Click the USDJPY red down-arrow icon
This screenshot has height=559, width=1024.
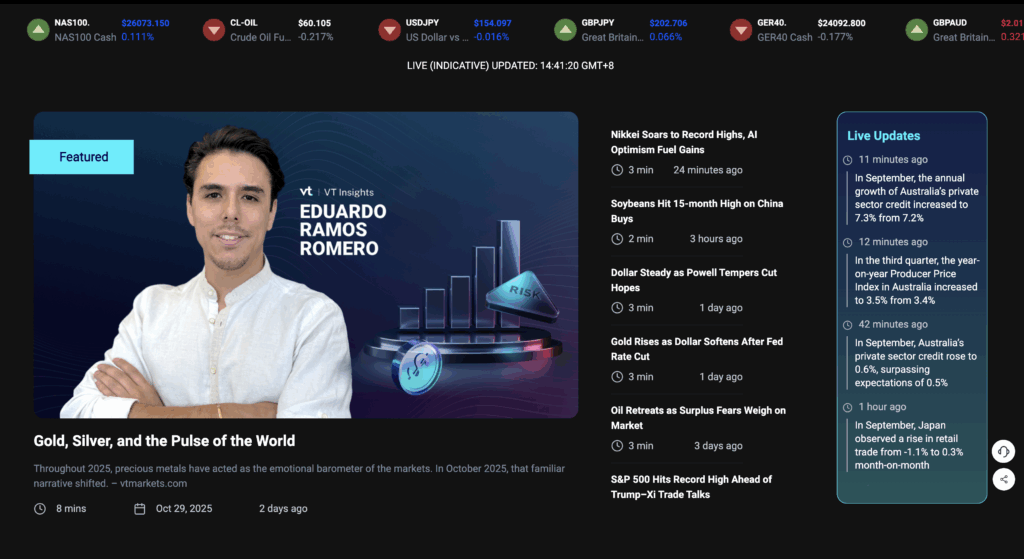[390, 30]
